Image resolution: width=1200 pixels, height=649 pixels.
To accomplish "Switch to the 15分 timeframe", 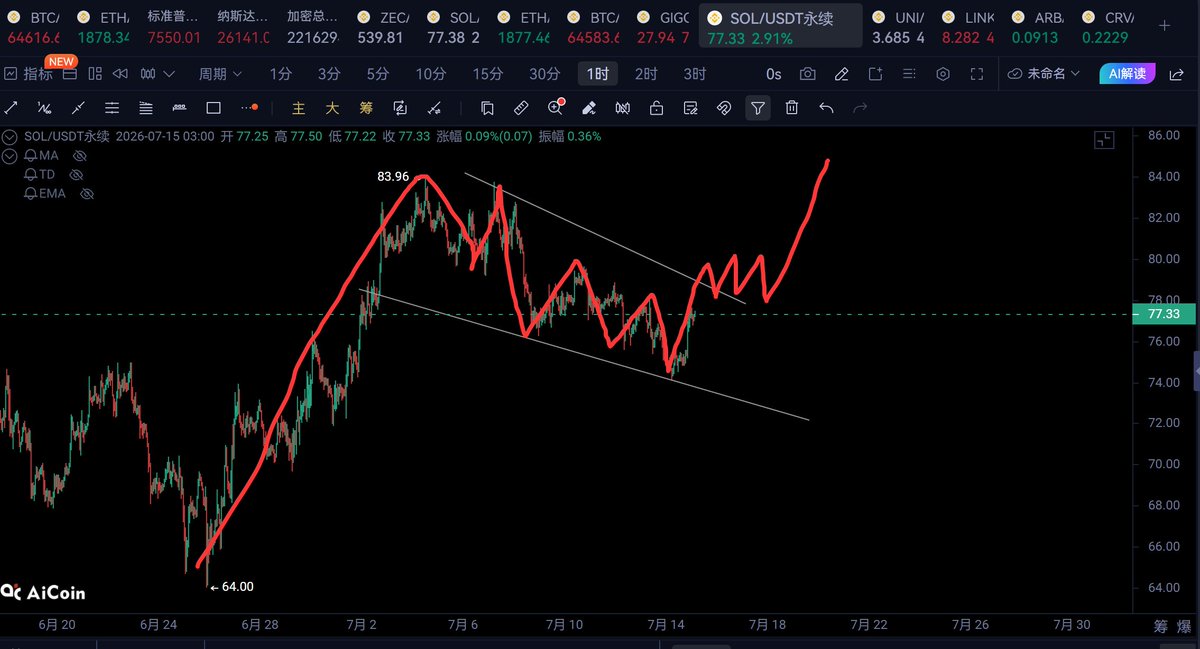I will [x=488, y=74].
